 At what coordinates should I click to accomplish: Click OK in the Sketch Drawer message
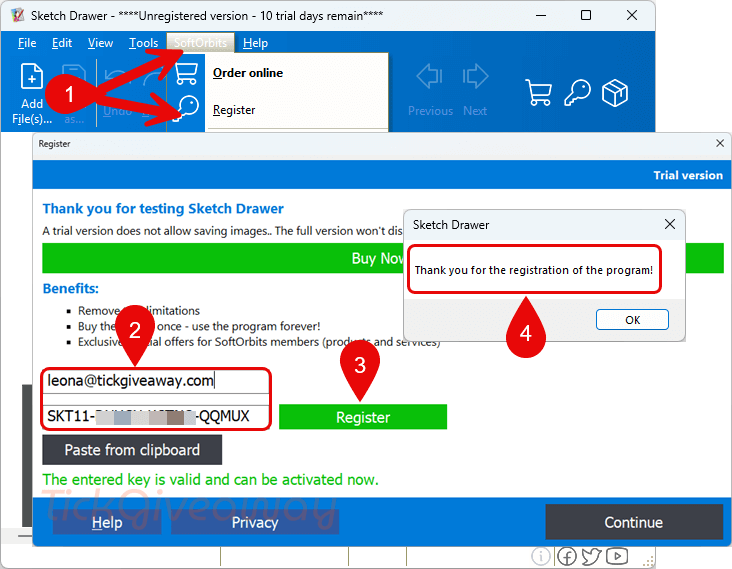click(632, 320)
